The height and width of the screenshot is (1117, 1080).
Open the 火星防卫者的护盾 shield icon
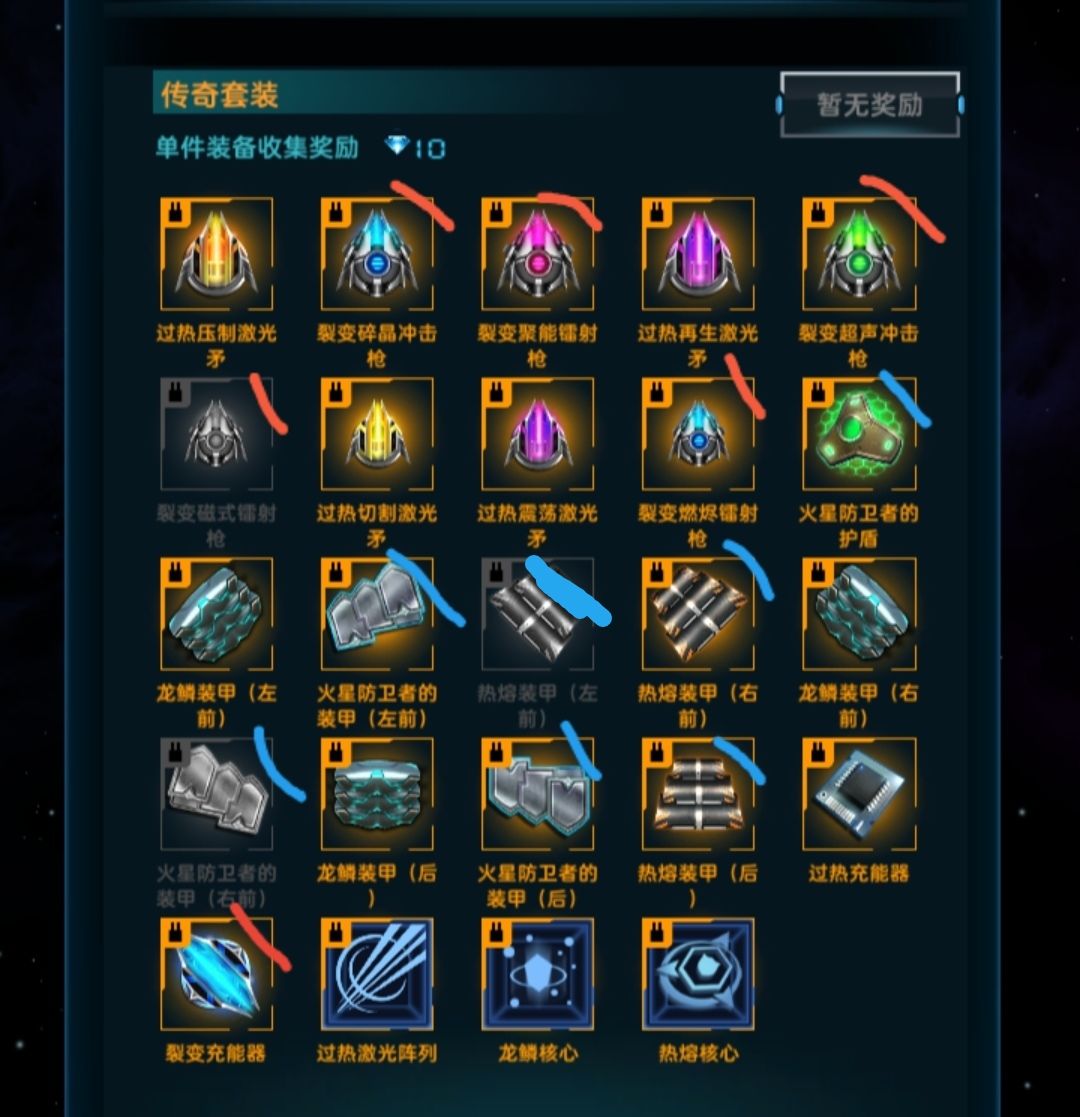(859, 435)
